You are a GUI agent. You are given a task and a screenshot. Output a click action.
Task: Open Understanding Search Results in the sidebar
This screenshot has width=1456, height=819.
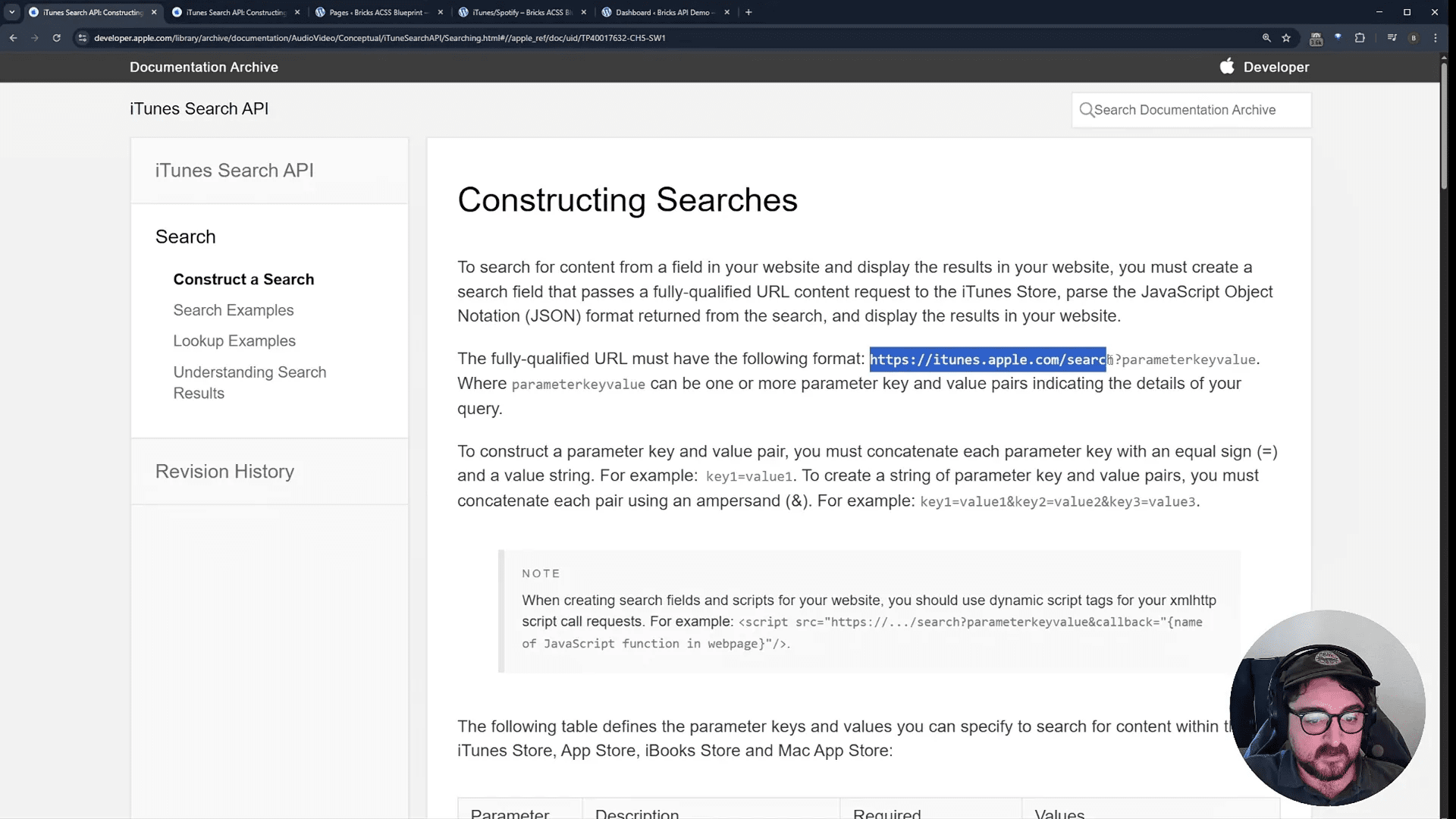pos(249,383)
